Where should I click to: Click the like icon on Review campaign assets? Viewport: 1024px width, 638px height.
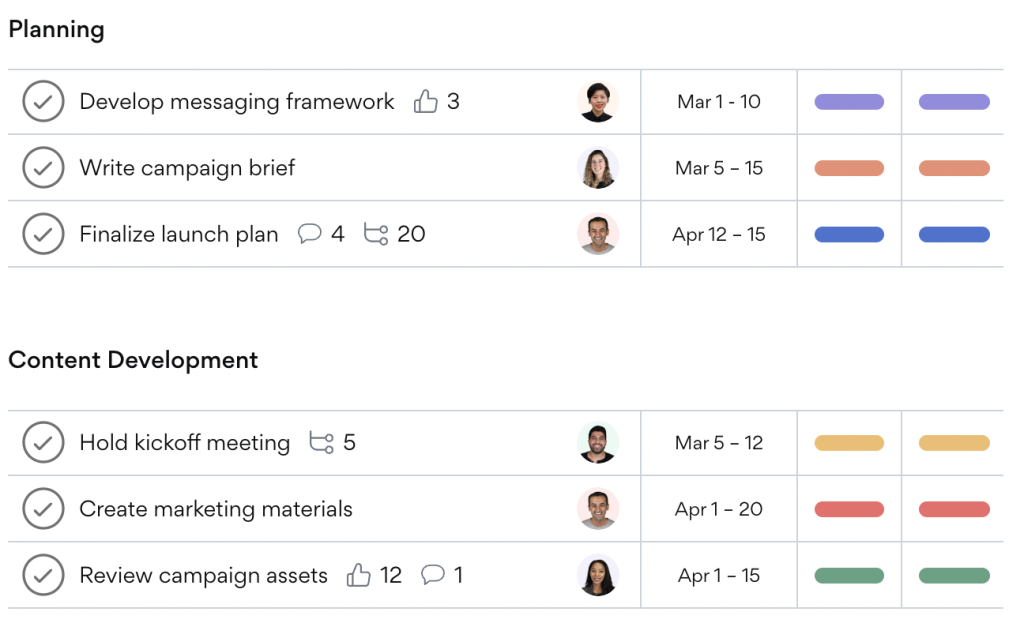pyautogui.click(x=361, y=575)
